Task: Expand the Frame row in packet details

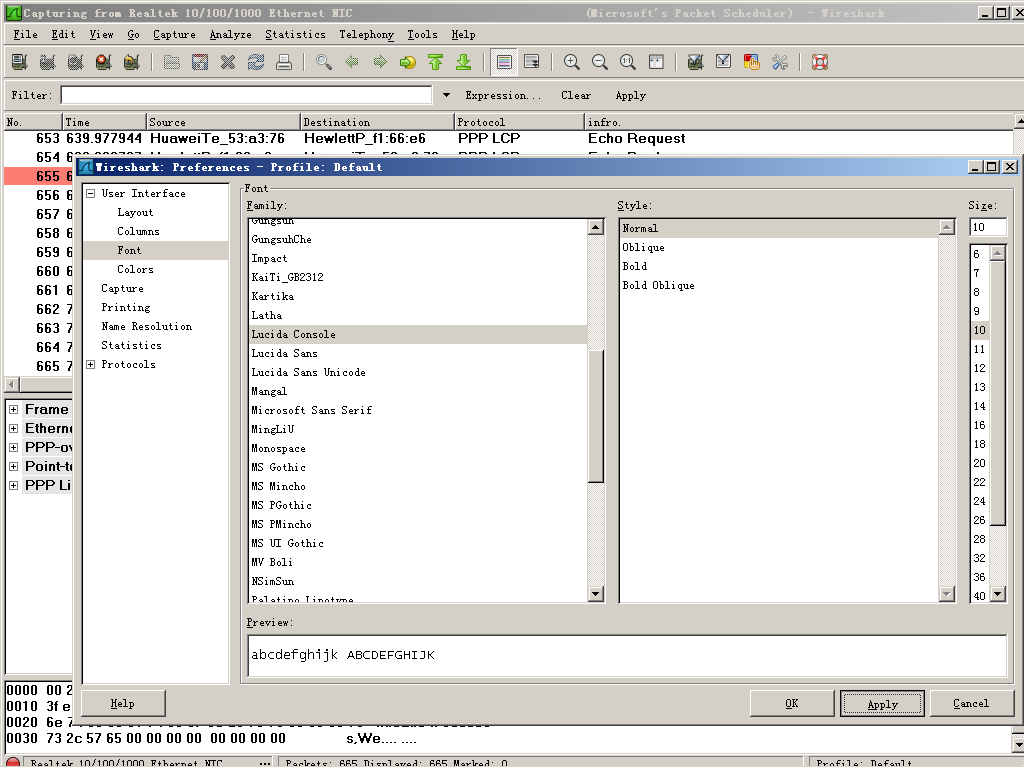Action: [x=13, y=409]
